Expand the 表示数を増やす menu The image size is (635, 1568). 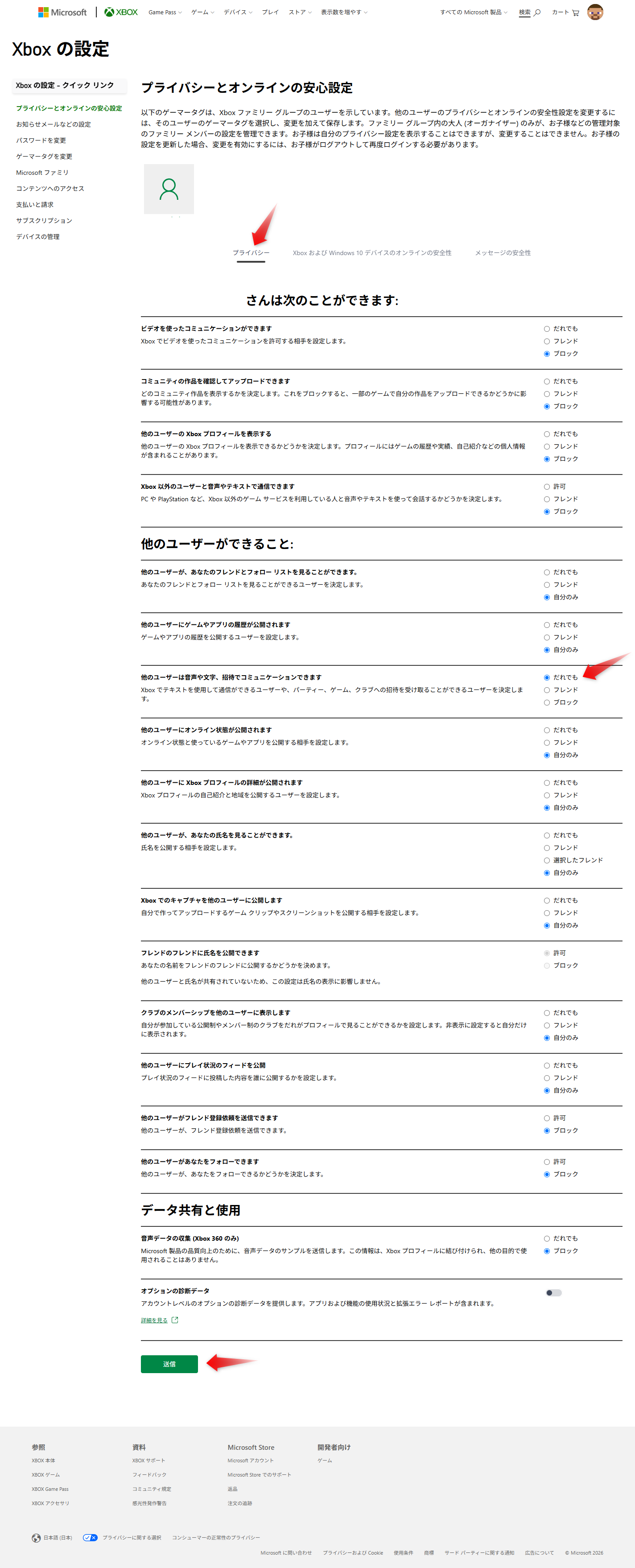(344, 12)
